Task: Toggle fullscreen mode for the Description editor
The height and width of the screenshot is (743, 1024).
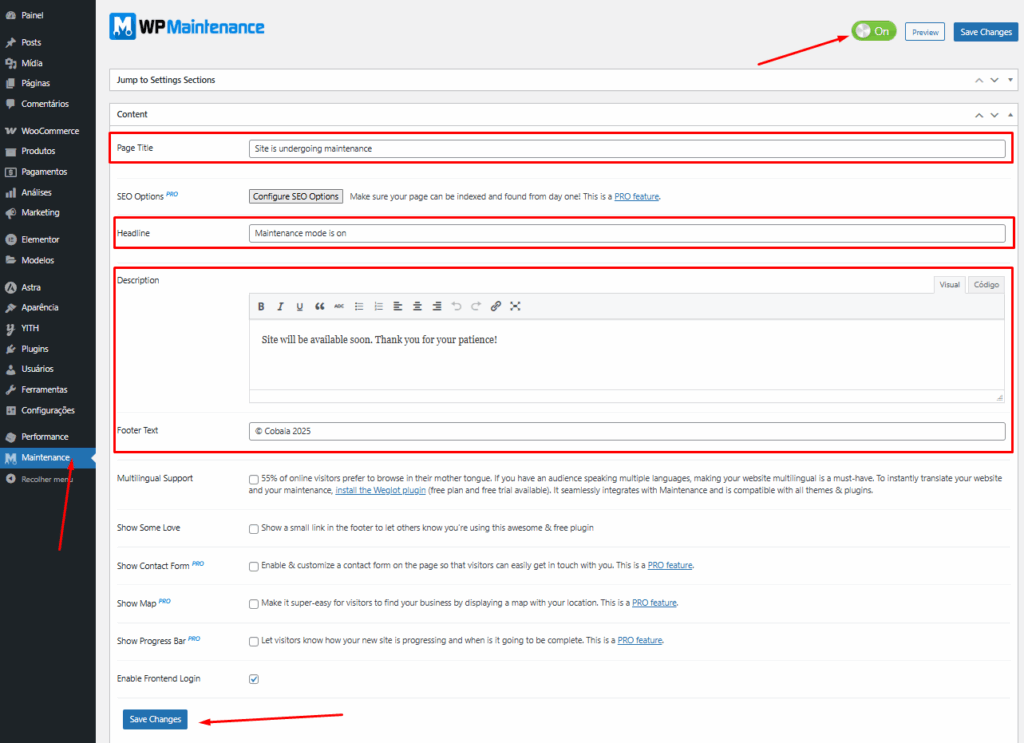Action: 514,306
